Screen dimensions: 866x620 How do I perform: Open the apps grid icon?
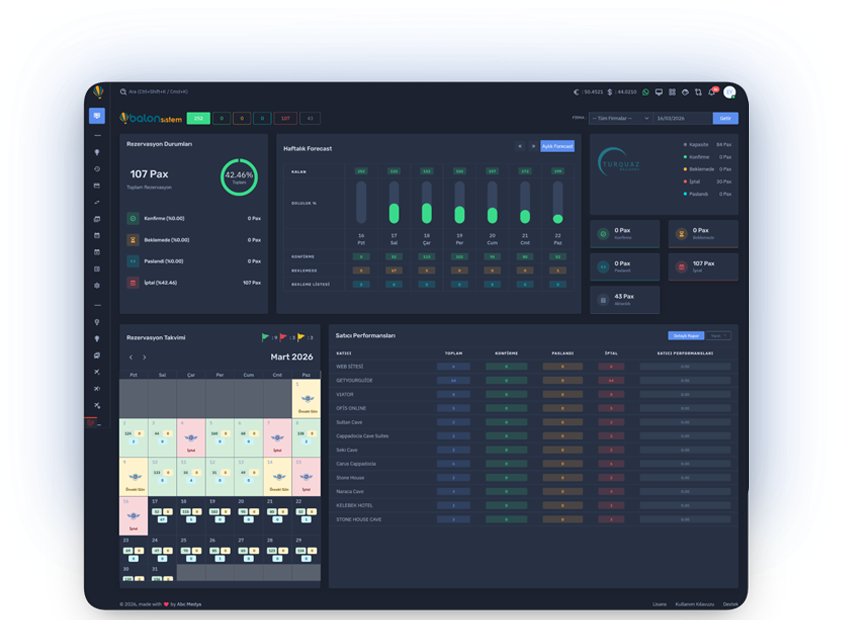(671, 92)
